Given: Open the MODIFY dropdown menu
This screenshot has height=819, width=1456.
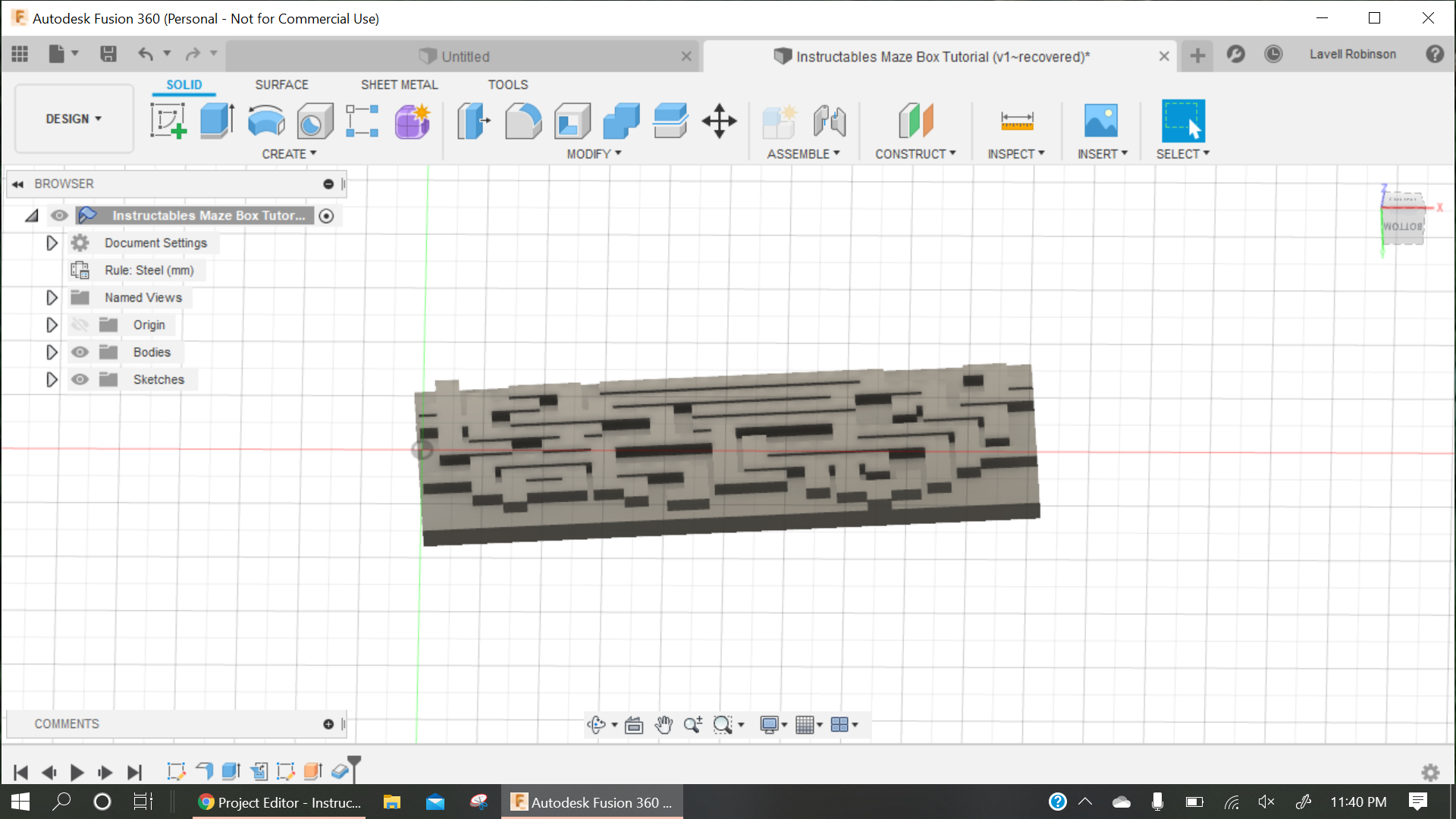Looking at the screenshot, I should [594, 154].
